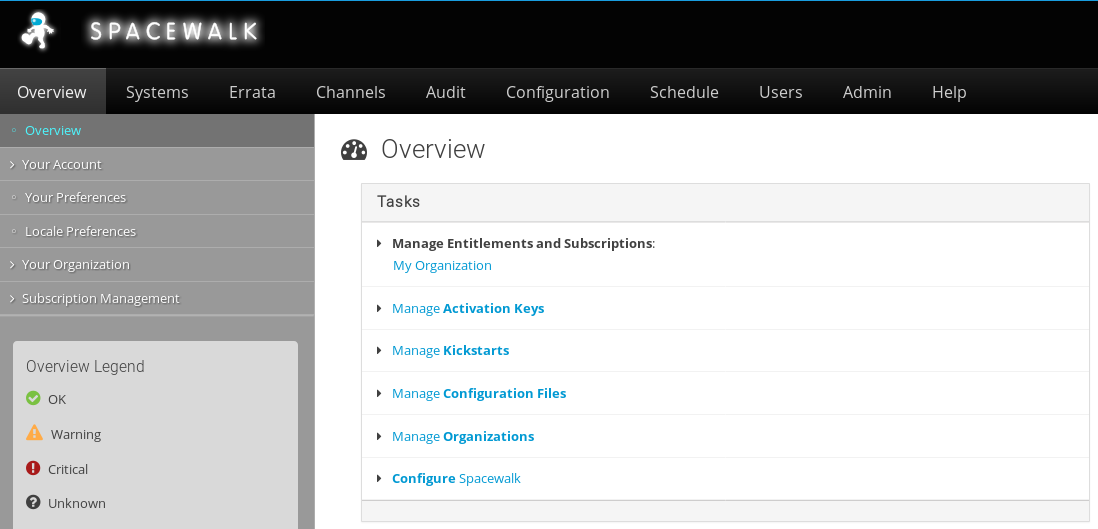Open the Errata menu tab
Image resolution: width=1098 pixels, height=529 pixels.
(x=252, y=92)
